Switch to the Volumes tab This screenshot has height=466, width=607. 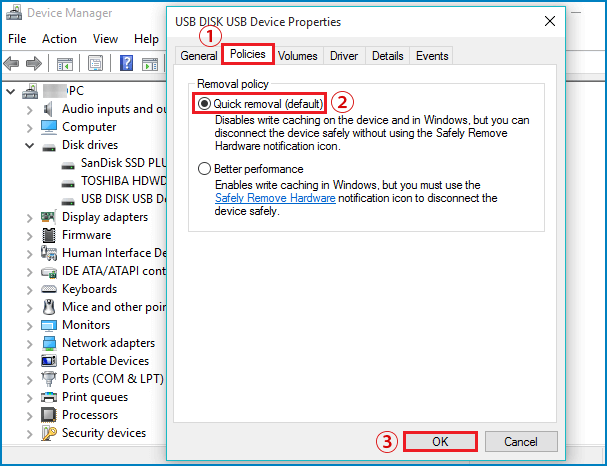pos(298,56)
